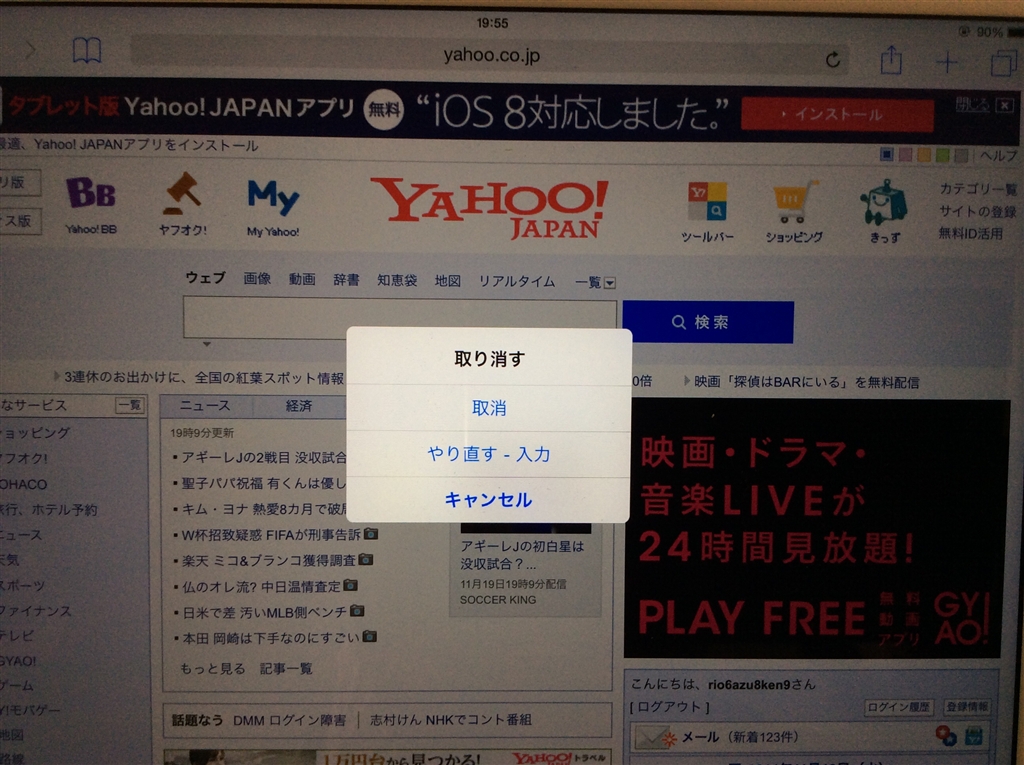
Task: Open 無料ID活用 link
Action: (x=970, y=233)
